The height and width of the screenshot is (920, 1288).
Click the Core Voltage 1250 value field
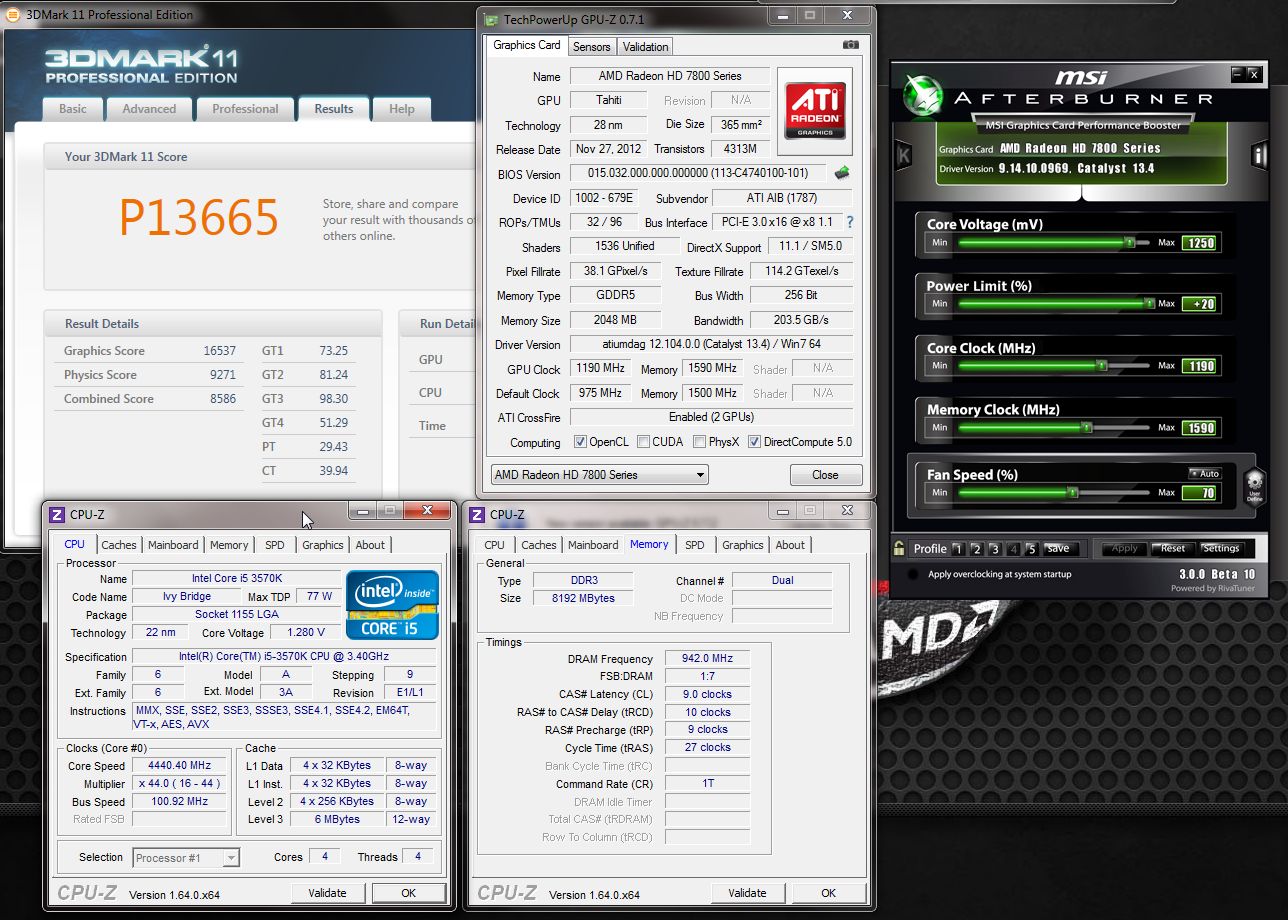point(1199,243)
